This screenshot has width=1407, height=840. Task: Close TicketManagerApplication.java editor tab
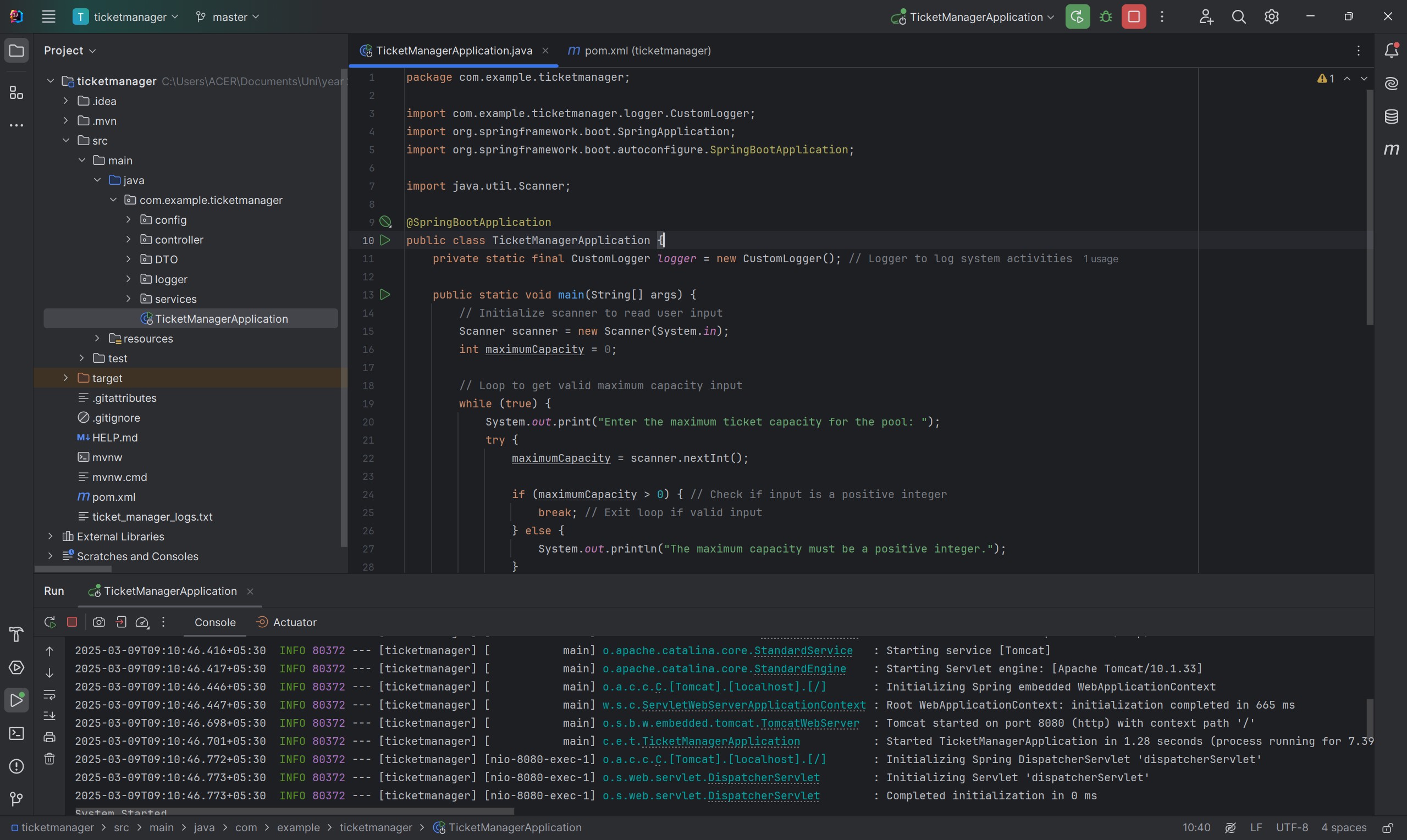tap(545, 51)
